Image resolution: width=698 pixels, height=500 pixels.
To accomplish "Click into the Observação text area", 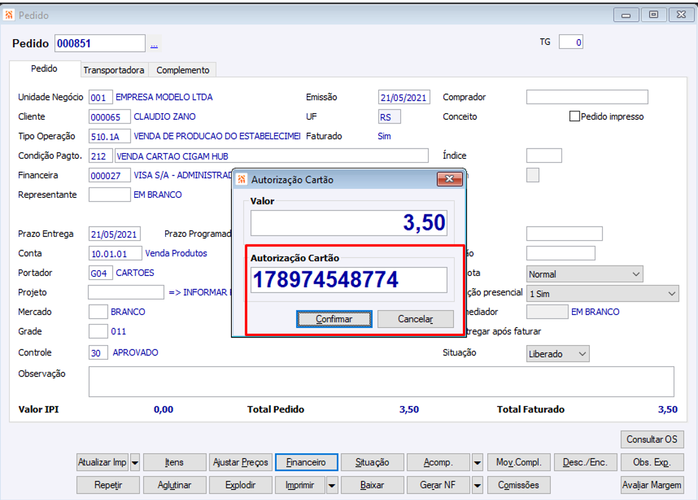I will [381, 382].
